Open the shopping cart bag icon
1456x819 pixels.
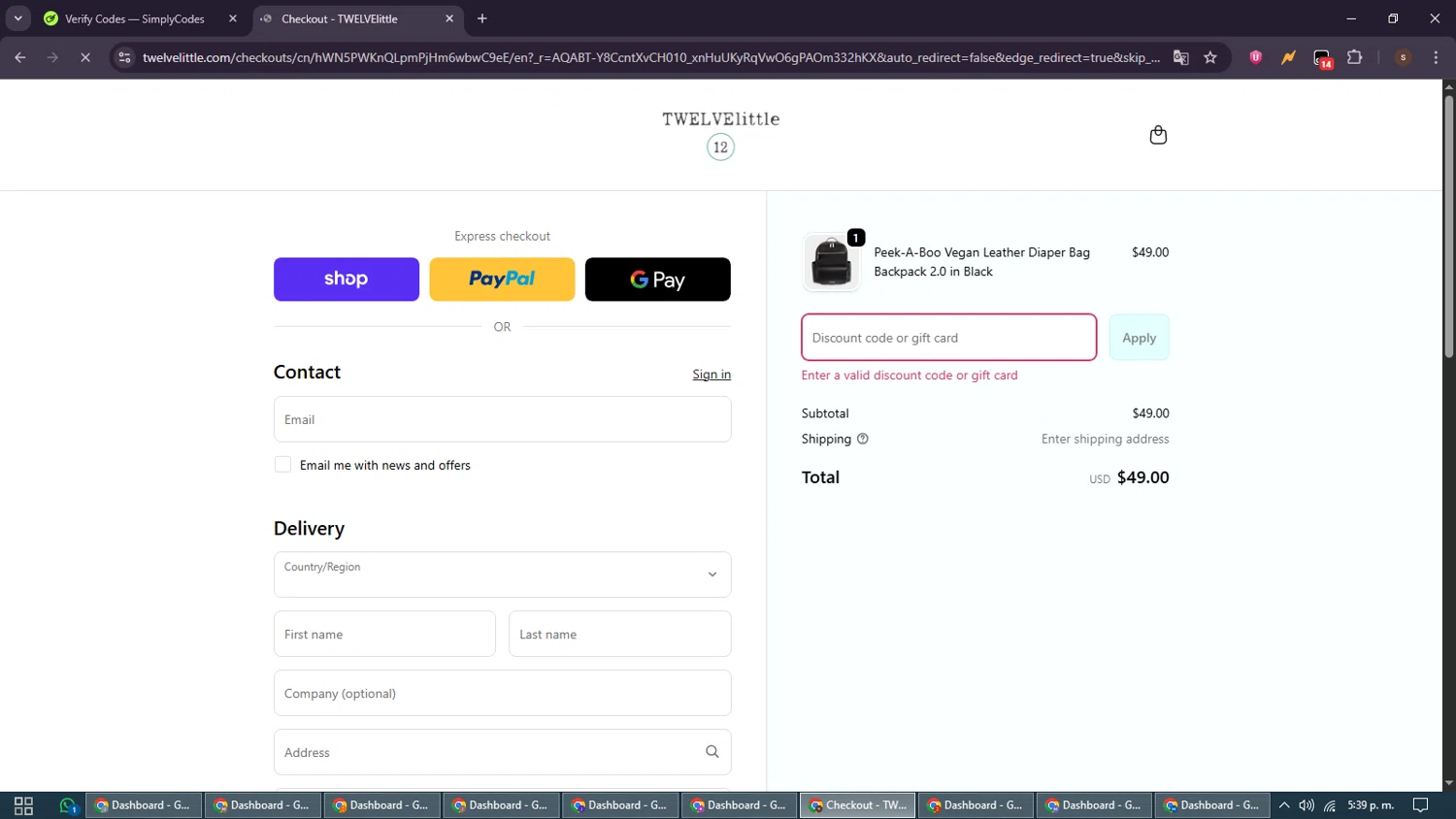click(x=1158, y=135)
